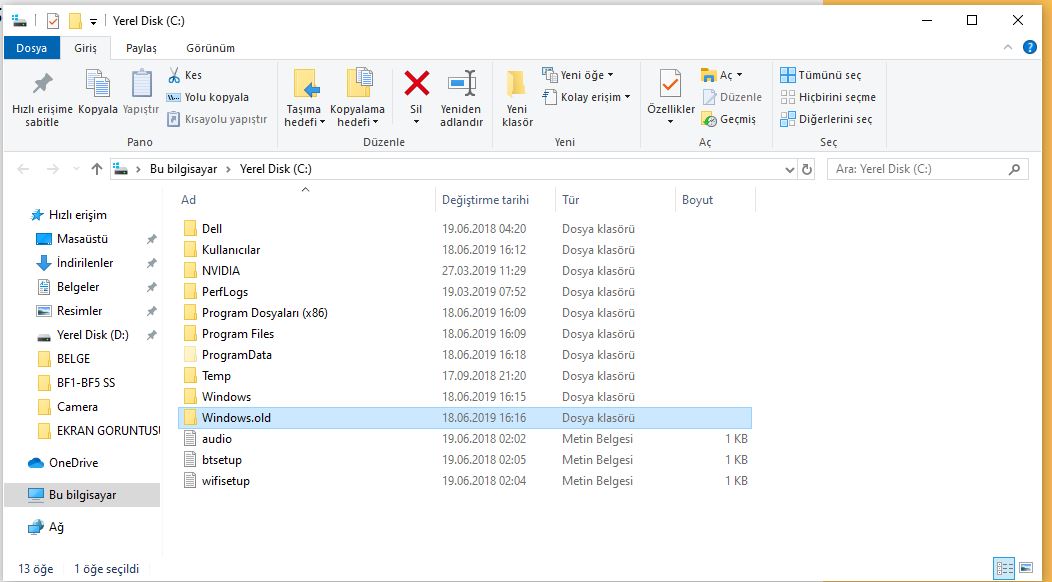Switch to the Giriş tab
1052x582 pixels.
pos(85,48)
